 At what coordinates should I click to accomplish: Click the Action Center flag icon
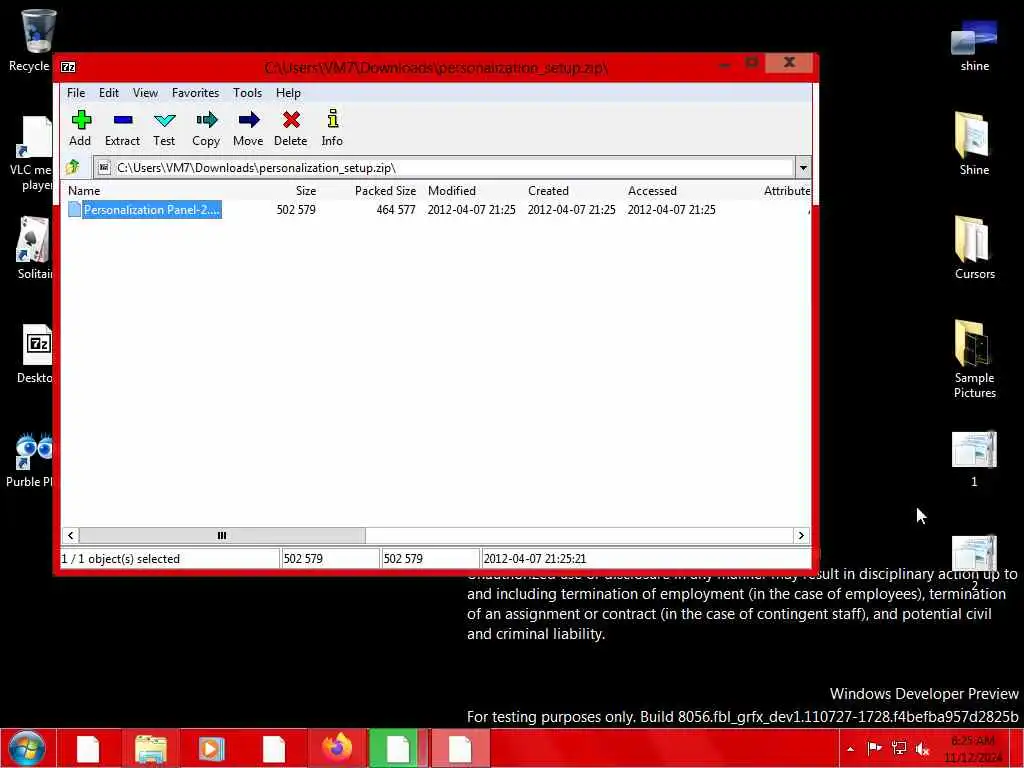[874, 748]
